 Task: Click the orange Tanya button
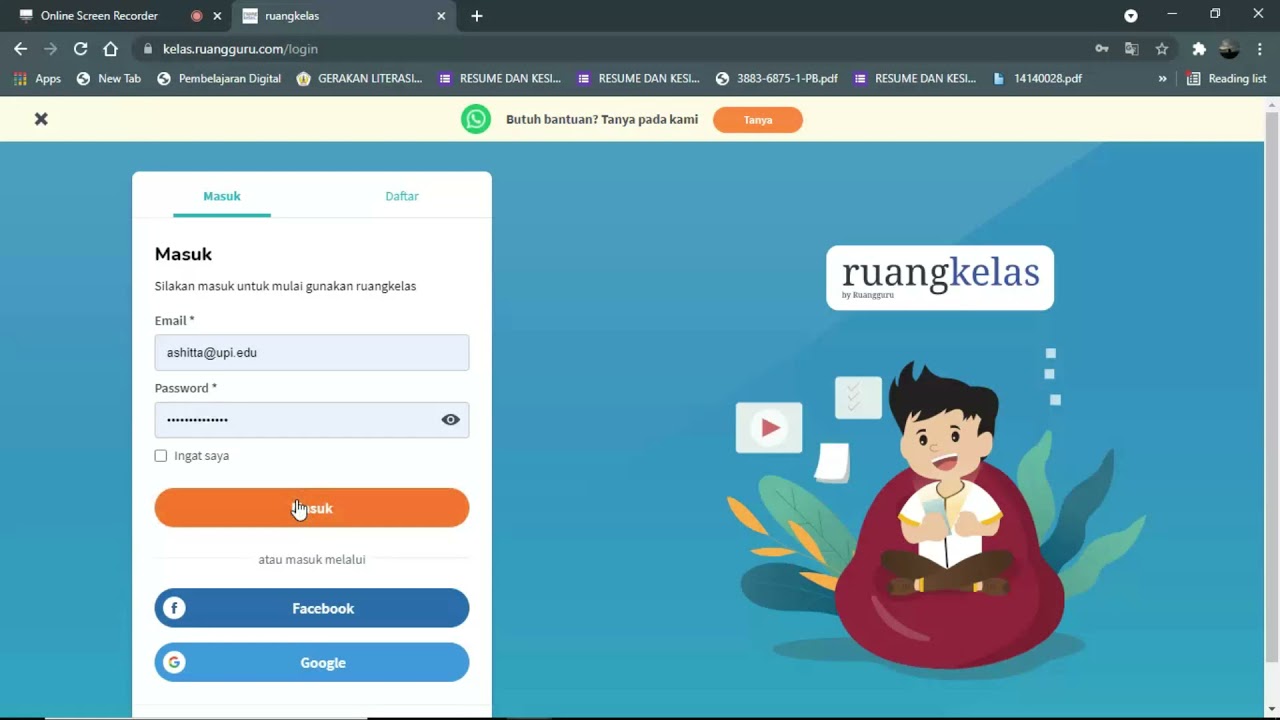758,120
